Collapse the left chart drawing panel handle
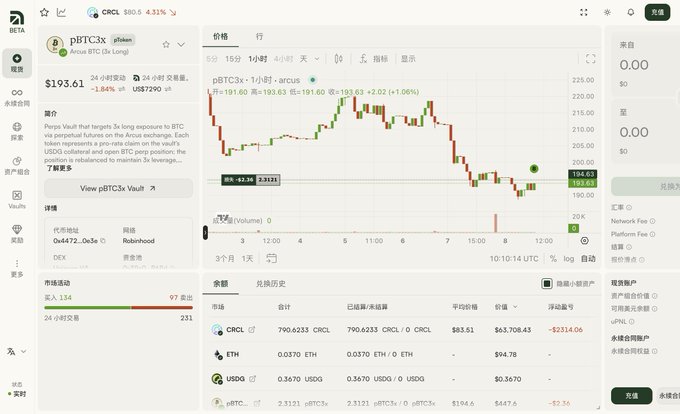 [x=205, y=232]
